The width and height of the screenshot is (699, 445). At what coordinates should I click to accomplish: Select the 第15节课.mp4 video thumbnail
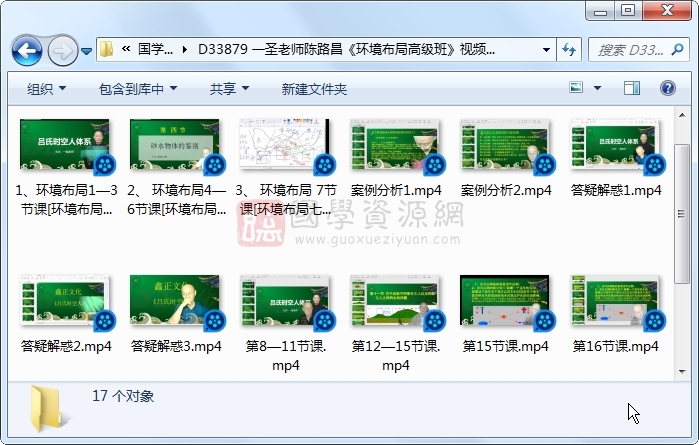pos(505,300)
